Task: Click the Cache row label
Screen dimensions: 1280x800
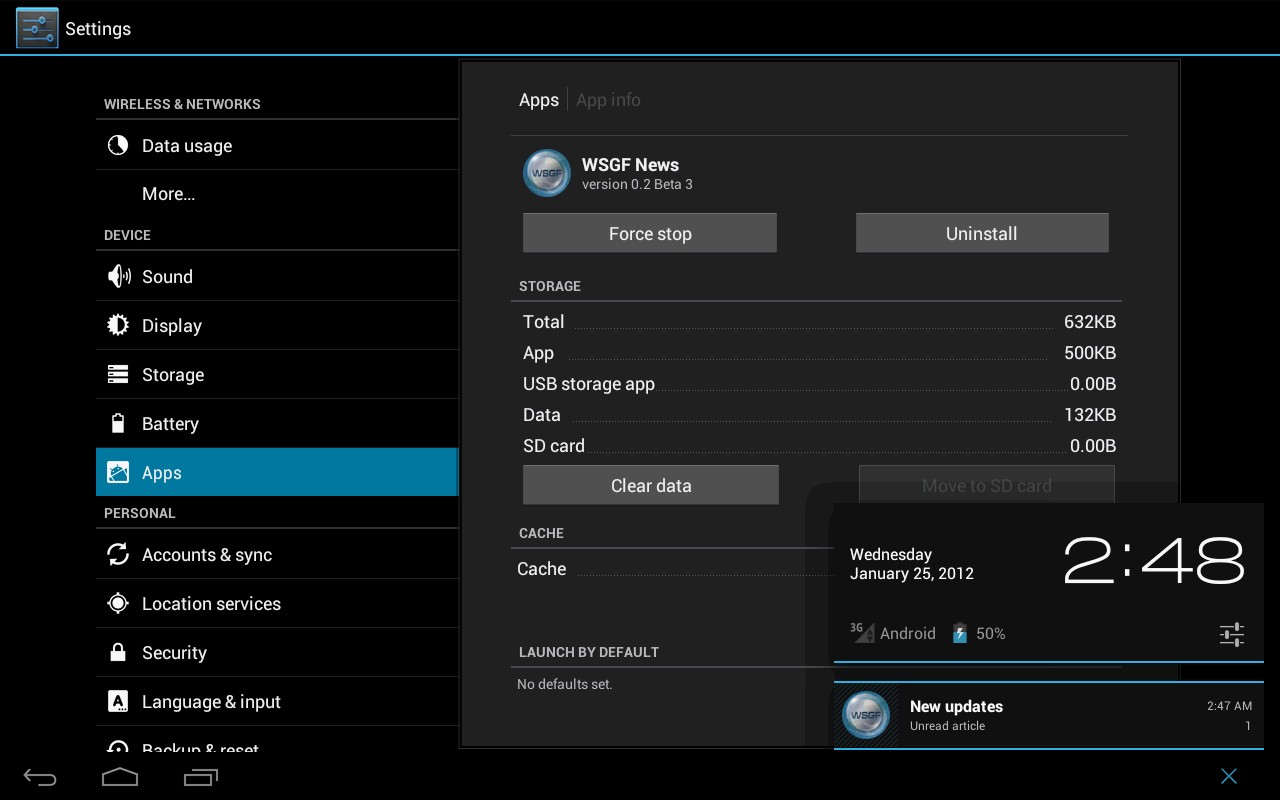Action: [x=542, y=569]
